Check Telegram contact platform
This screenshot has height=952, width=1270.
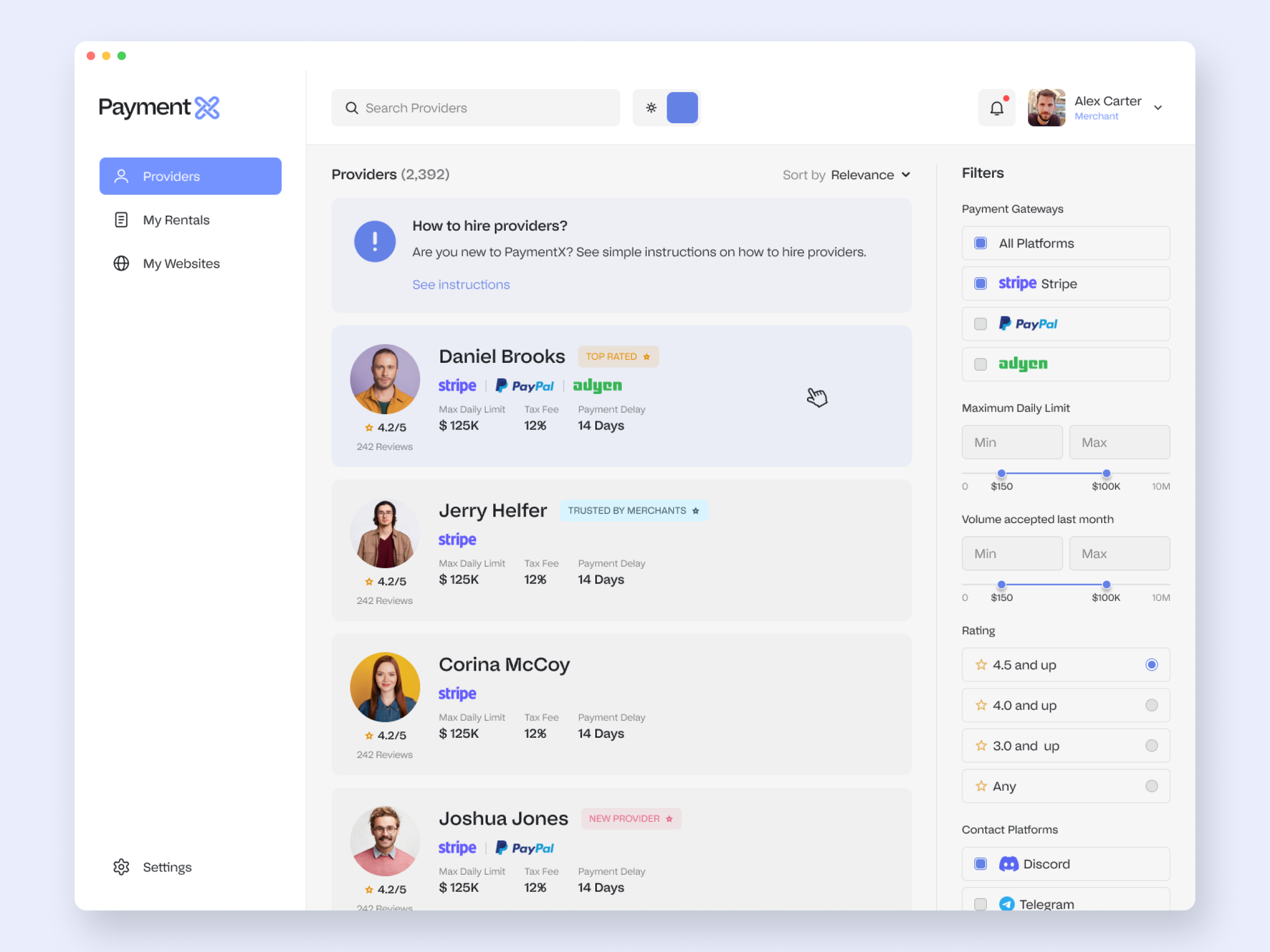coord(981,904)
